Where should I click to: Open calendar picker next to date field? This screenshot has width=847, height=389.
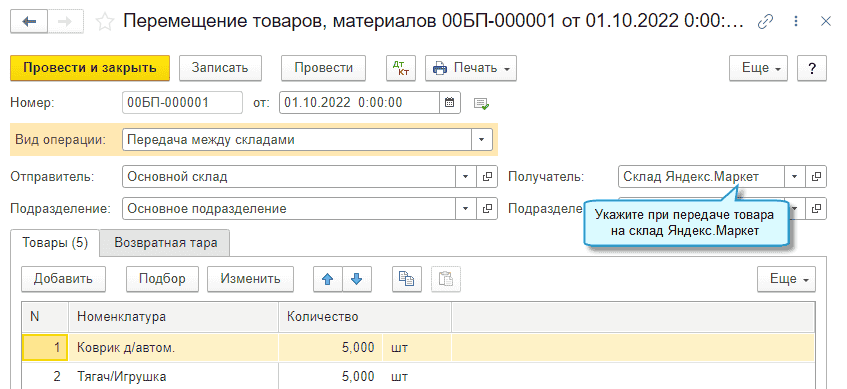449,103
